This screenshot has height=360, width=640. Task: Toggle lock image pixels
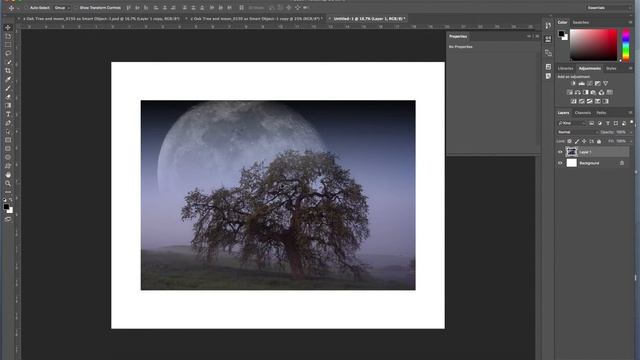click(x=577, y=141)
